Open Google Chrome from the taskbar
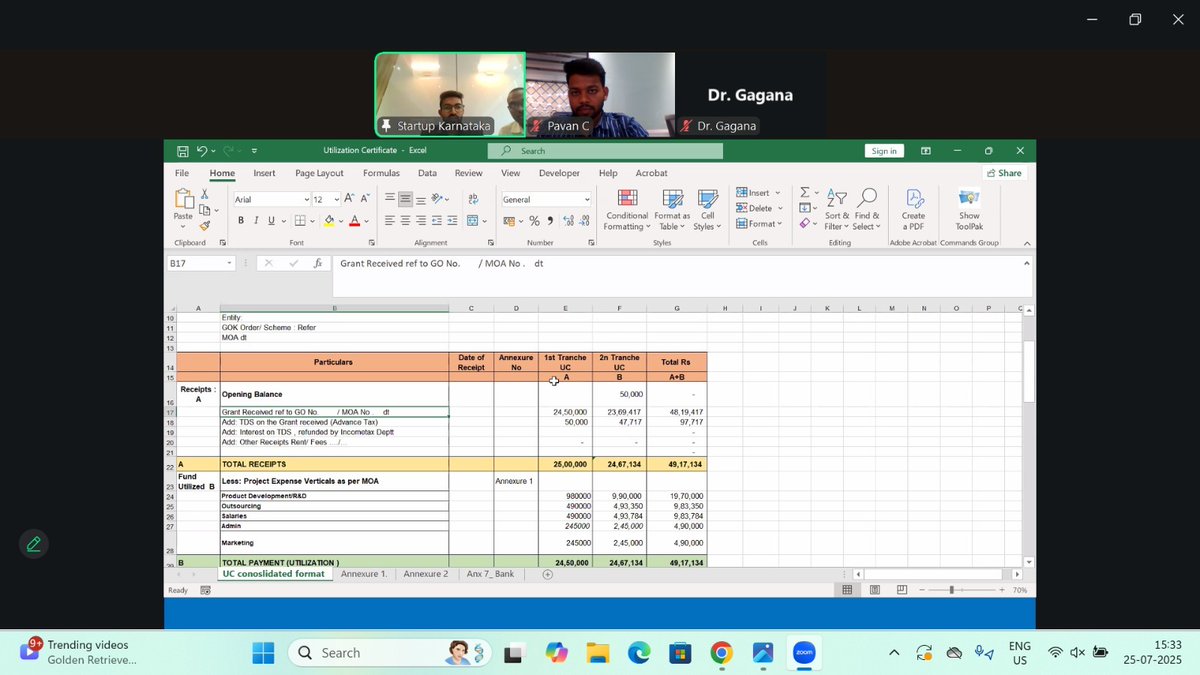 (x=721, y=653)
